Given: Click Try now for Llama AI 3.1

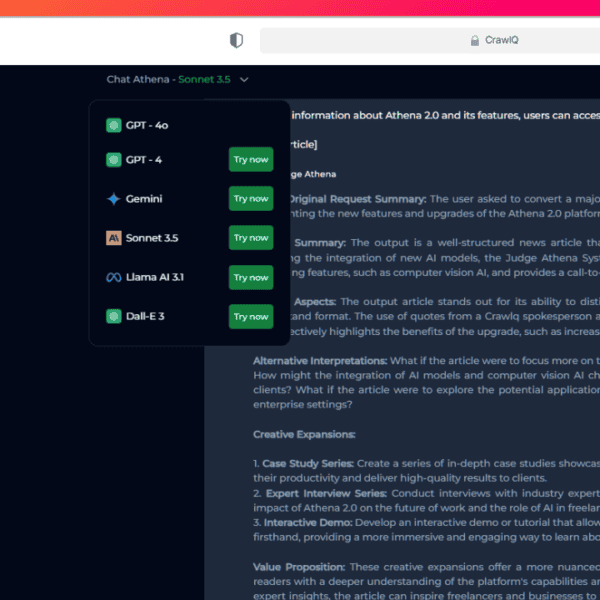Looking at the screenshot, I should pyautogui.click(x=251, y=277).
